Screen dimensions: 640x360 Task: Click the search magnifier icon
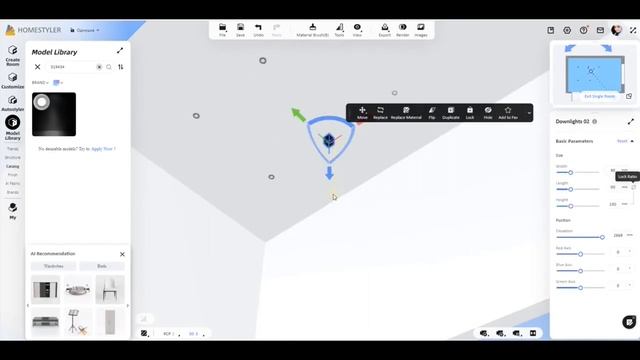pos(109,67)
